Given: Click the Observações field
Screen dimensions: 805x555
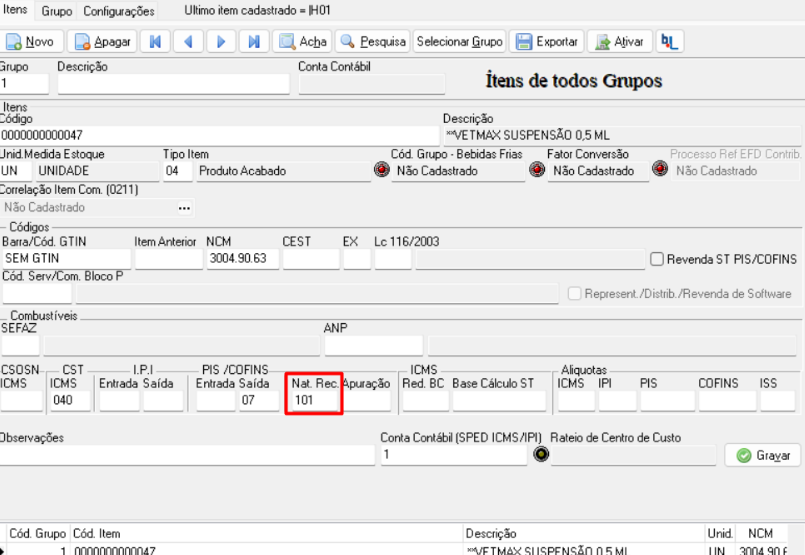Looking at the screenshot, I should click(187, 455).
